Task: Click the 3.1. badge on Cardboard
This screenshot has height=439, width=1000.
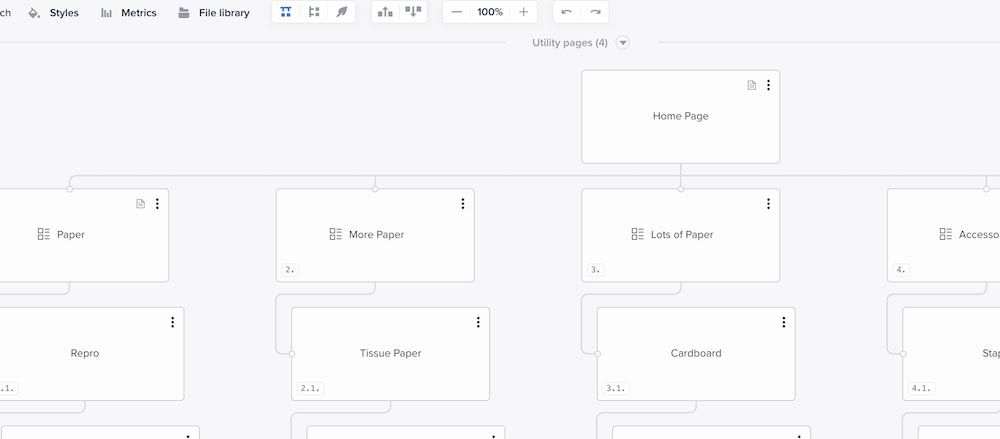Action: [615, 389]
